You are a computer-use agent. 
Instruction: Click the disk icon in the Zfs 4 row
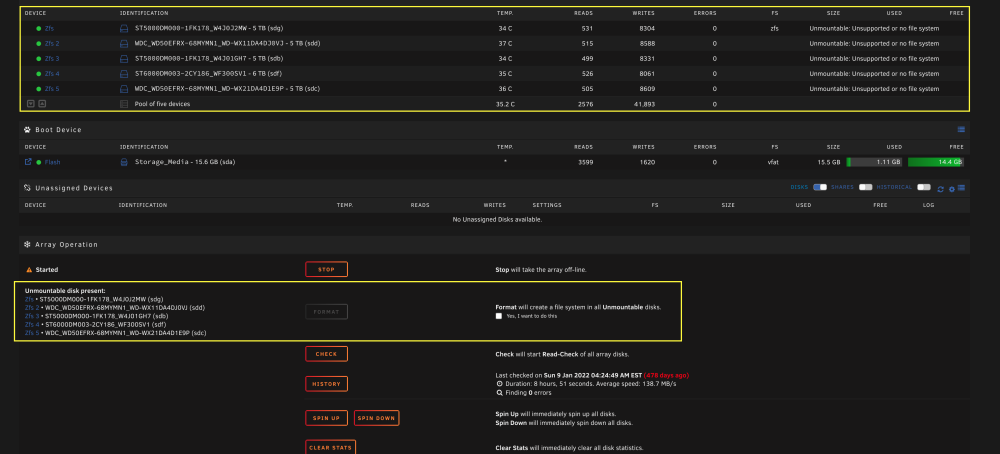124,74
